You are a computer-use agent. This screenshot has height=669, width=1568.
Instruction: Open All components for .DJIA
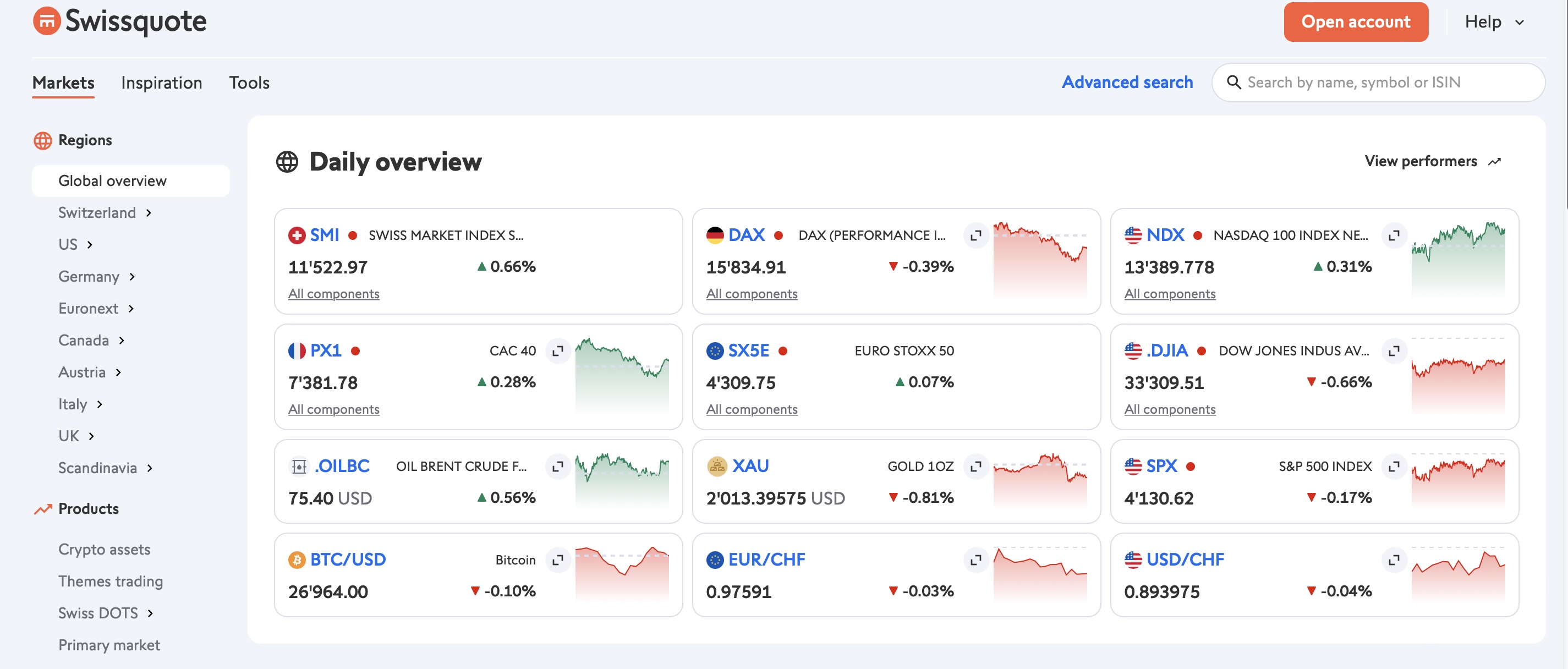[1170, 410]
